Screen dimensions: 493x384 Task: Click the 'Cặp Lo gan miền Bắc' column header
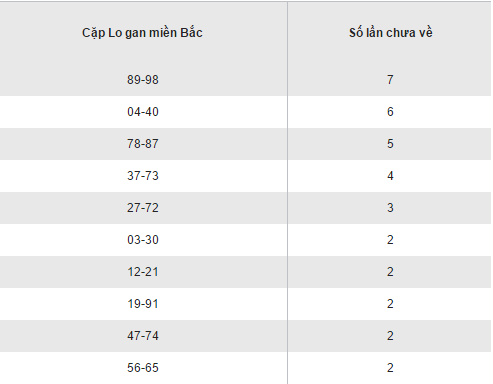pyautogui.click(x=142, y=33)
